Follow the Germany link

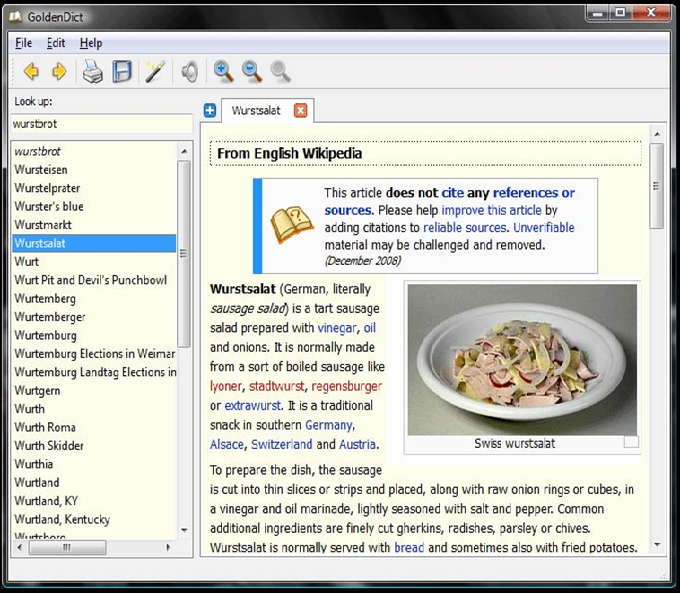(x=329, y=425)
